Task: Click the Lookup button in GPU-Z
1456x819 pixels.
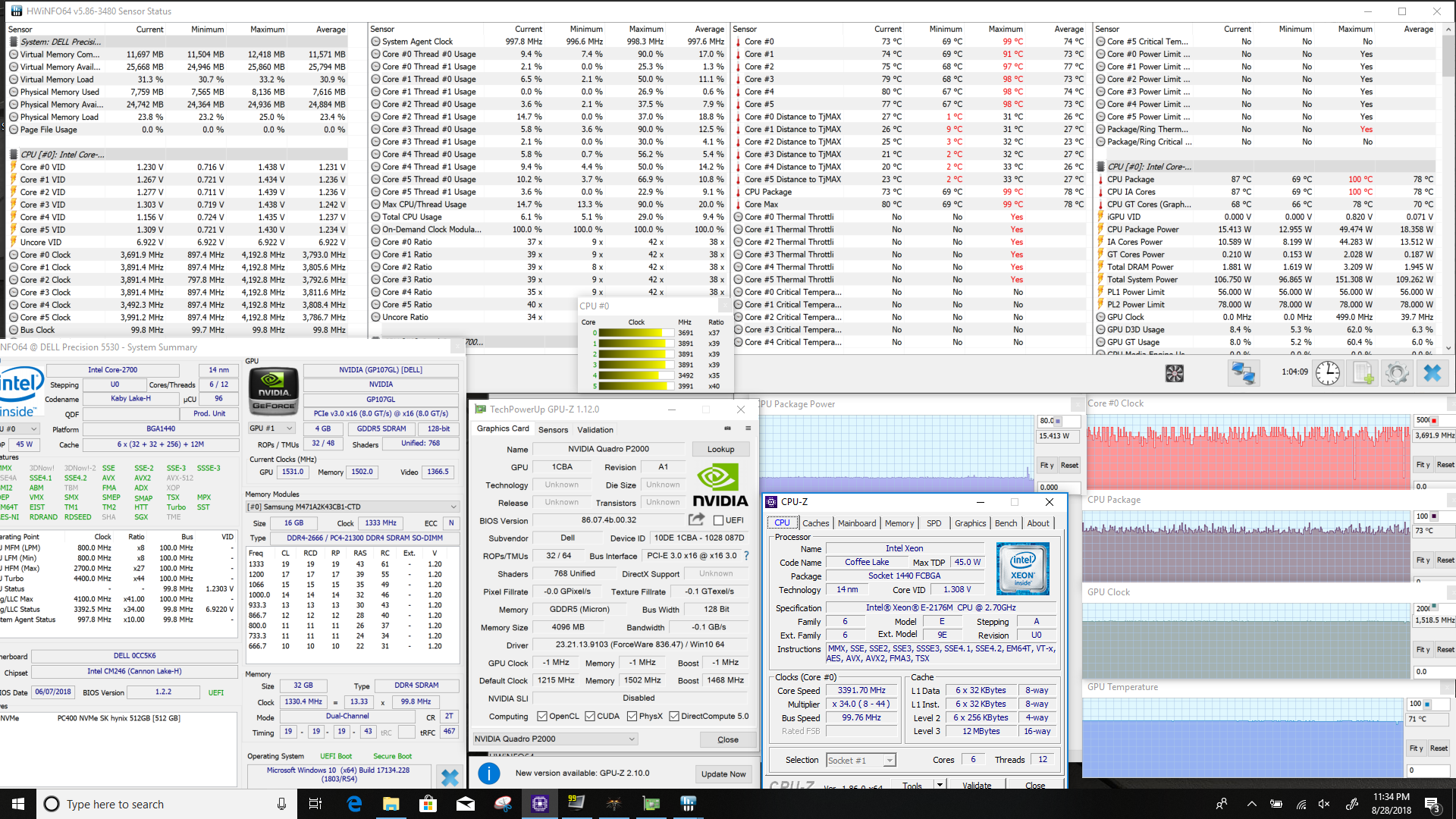Action: [720, 449]
